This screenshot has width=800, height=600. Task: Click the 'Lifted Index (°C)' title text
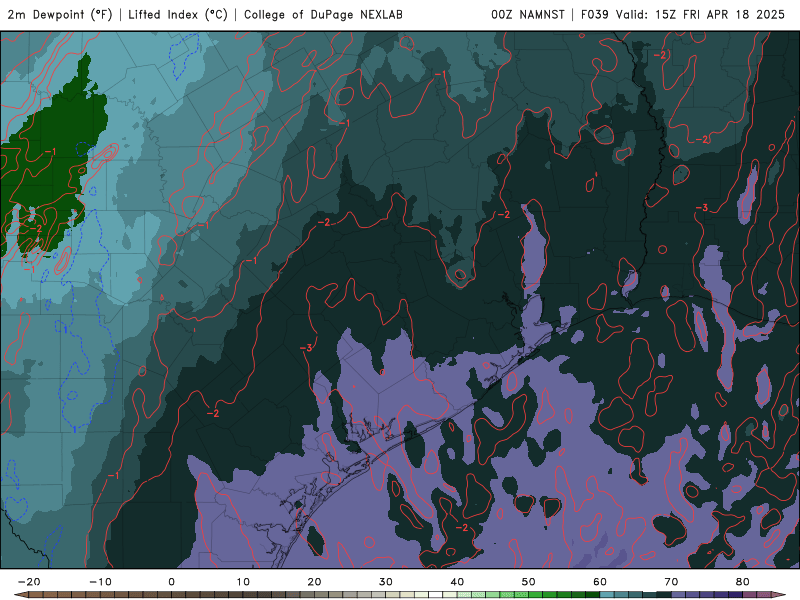pyautogui.click(x=178, y=15)
